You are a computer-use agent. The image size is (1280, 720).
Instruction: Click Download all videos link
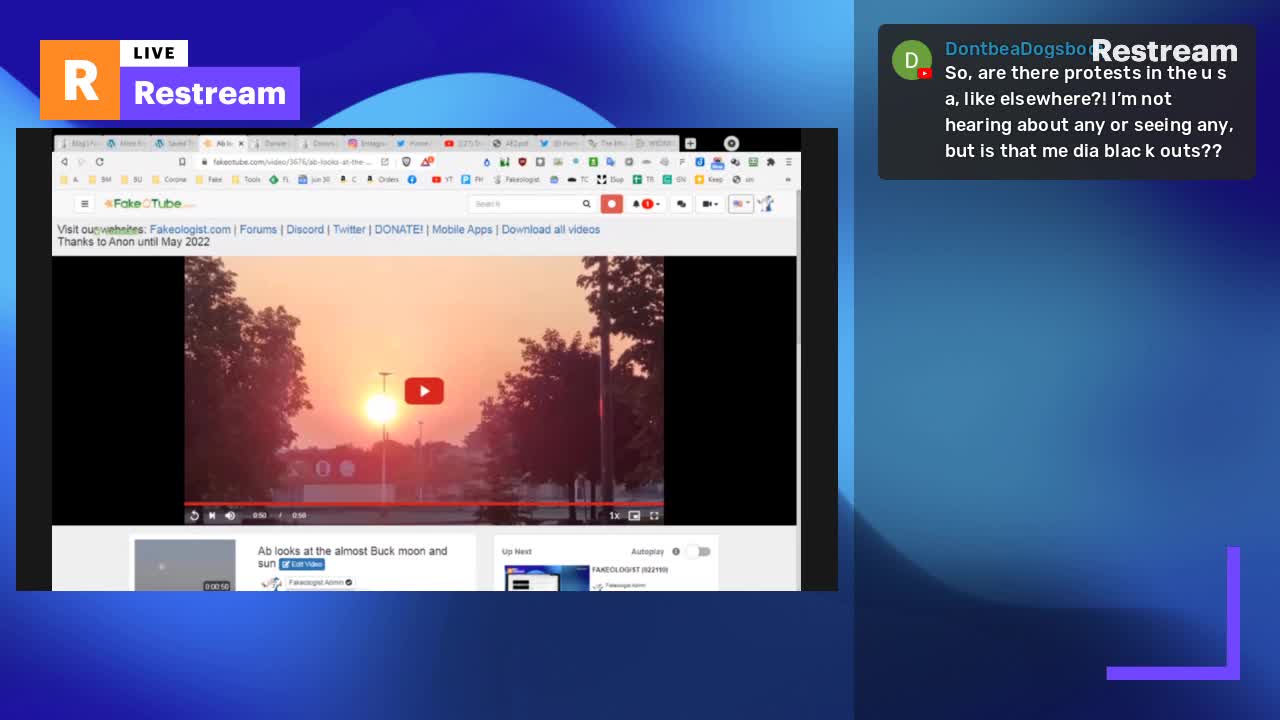tap(551, 230)
